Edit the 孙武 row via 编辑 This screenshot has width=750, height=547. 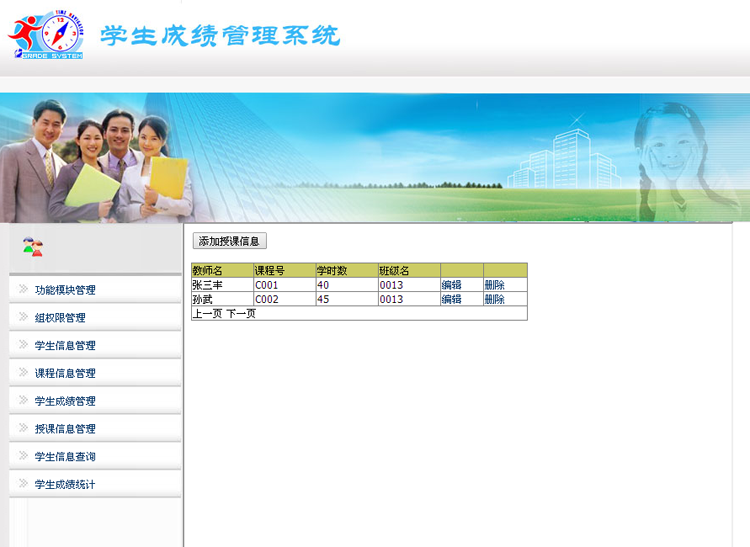(x=451, y=299)
